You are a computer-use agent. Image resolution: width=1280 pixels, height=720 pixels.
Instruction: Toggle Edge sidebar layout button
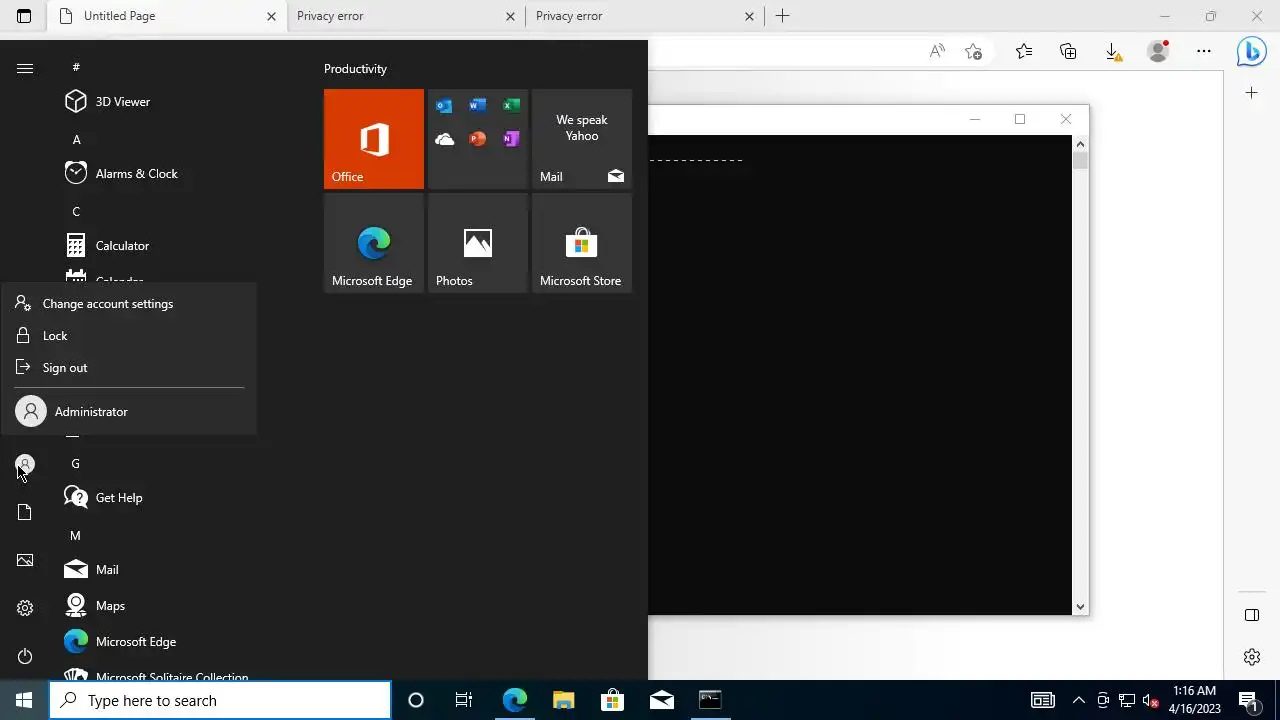(1252, 615)
